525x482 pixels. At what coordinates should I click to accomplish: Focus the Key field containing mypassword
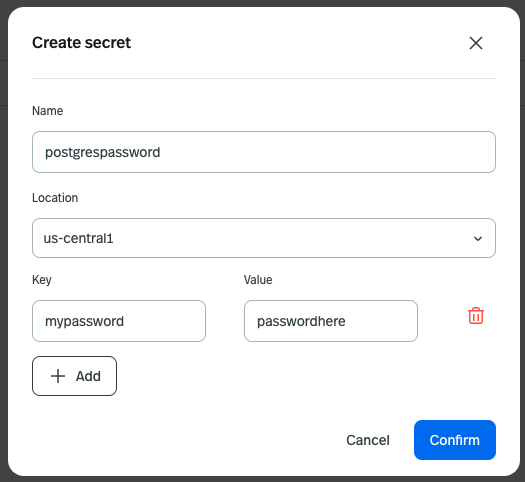pos(119,321)
